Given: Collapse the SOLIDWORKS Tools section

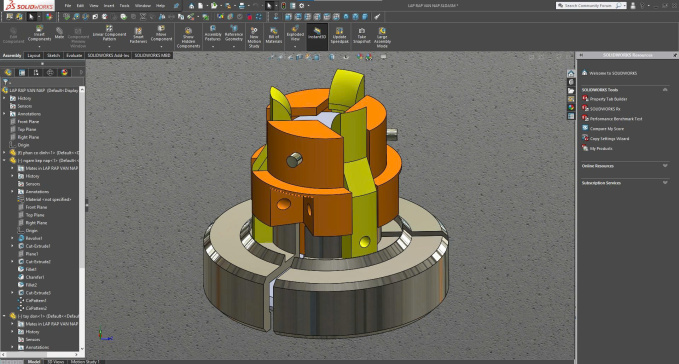Looking at the screenshot, I should tap(665, 90).
